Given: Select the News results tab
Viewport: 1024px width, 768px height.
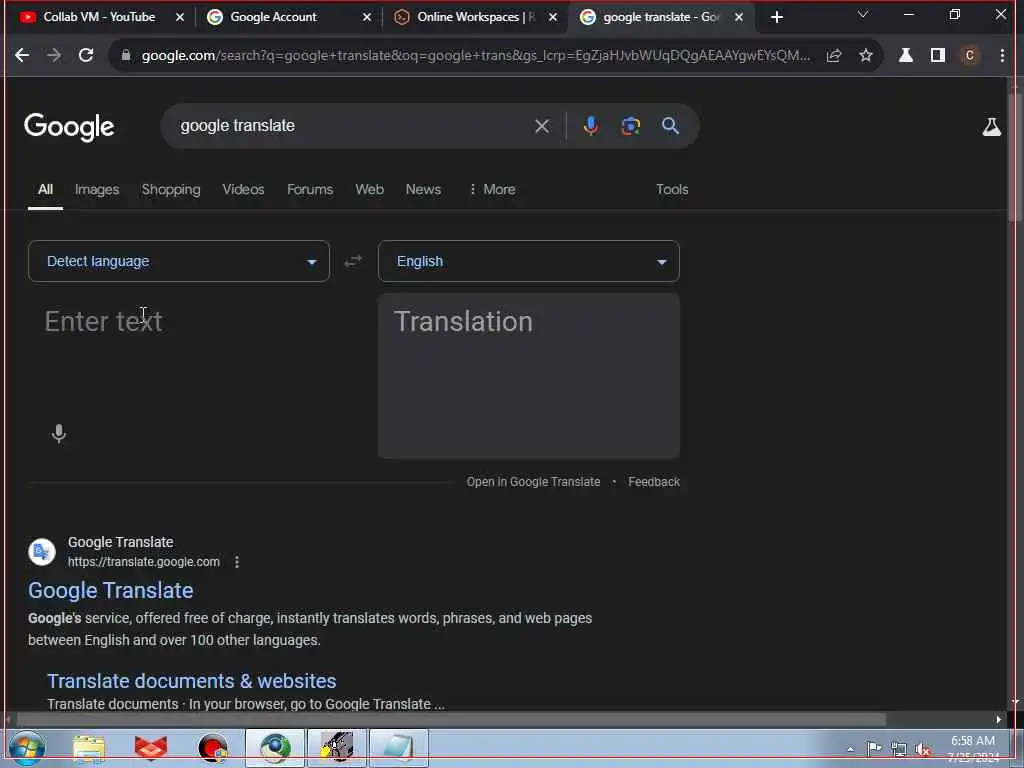Looking at the screenshot, I should tap(423, 189).
